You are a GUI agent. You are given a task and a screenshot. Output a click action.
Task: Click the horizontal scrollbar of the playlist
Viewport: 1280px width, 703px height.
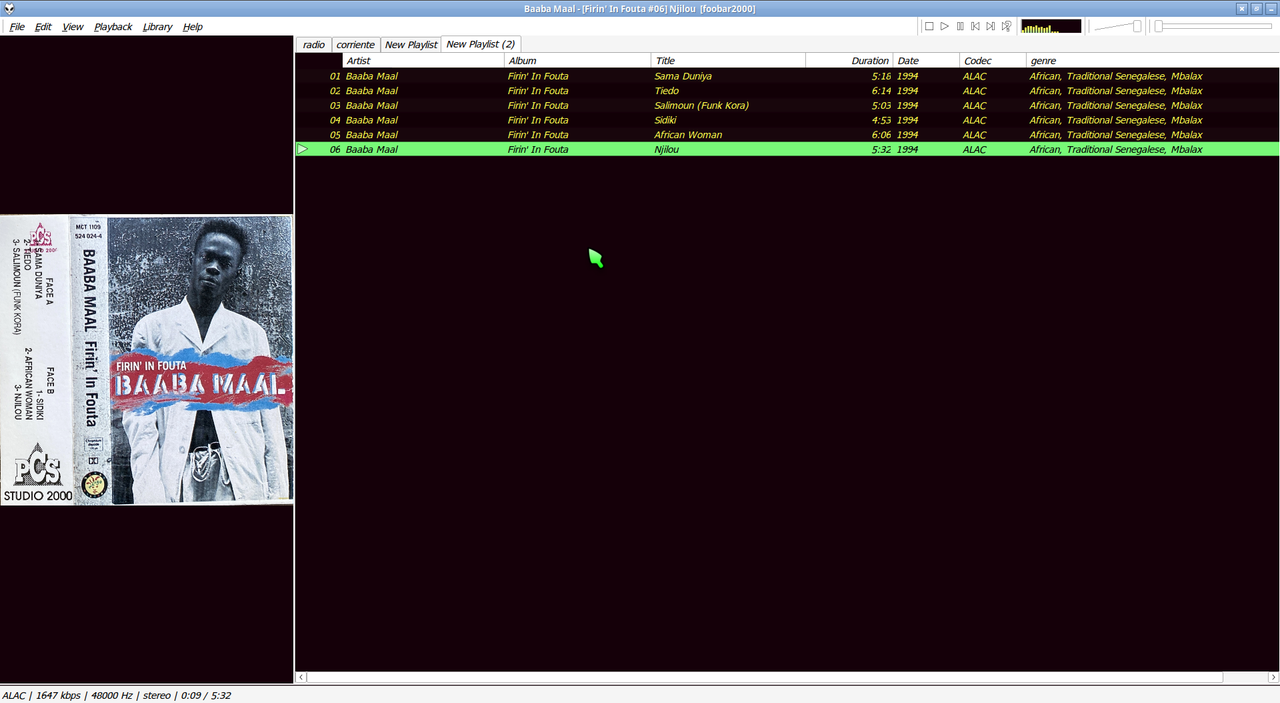(765, 677)
